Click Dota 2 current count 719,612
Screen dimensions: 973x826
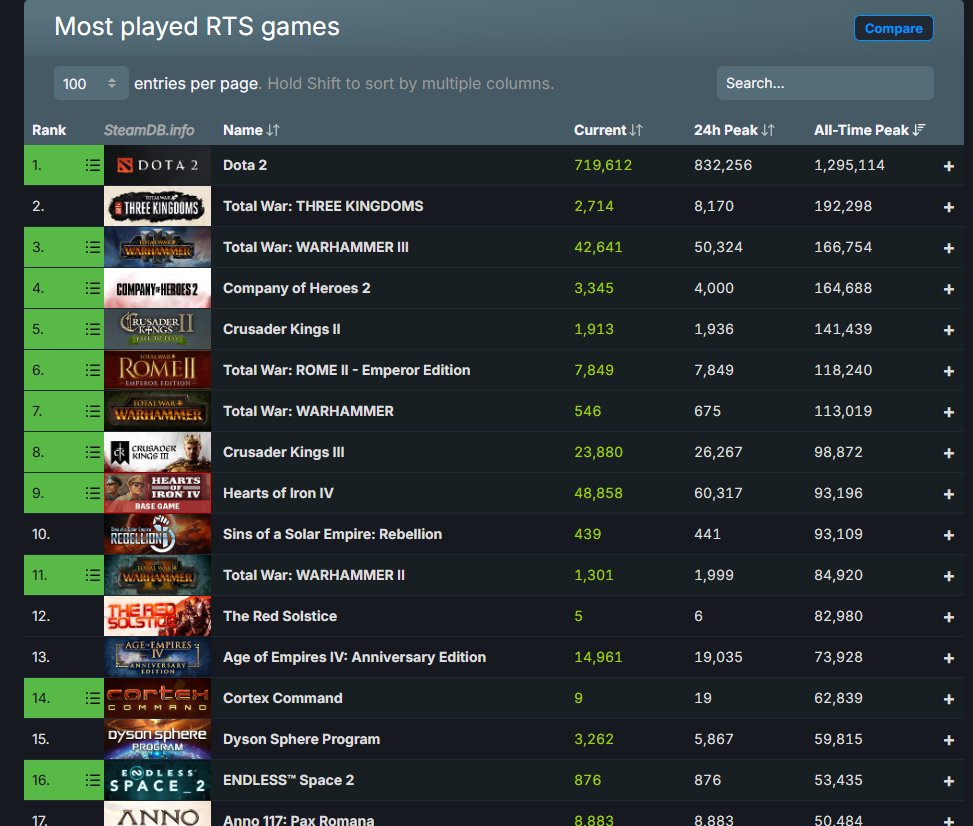[x=603, y=165]
